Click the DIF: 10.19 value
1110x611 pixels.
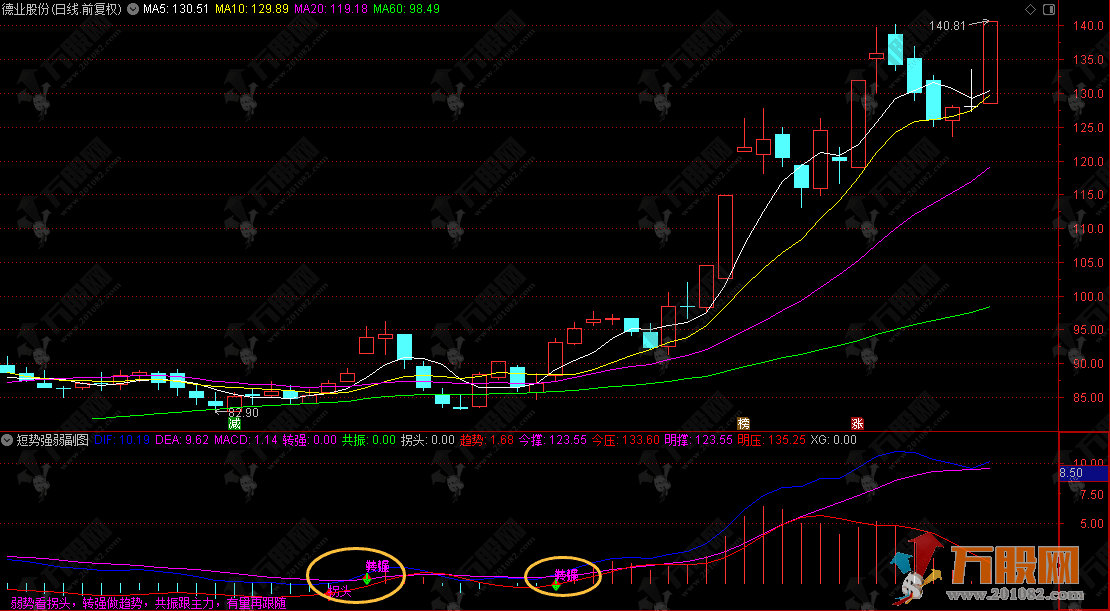(x=122, y=440)
